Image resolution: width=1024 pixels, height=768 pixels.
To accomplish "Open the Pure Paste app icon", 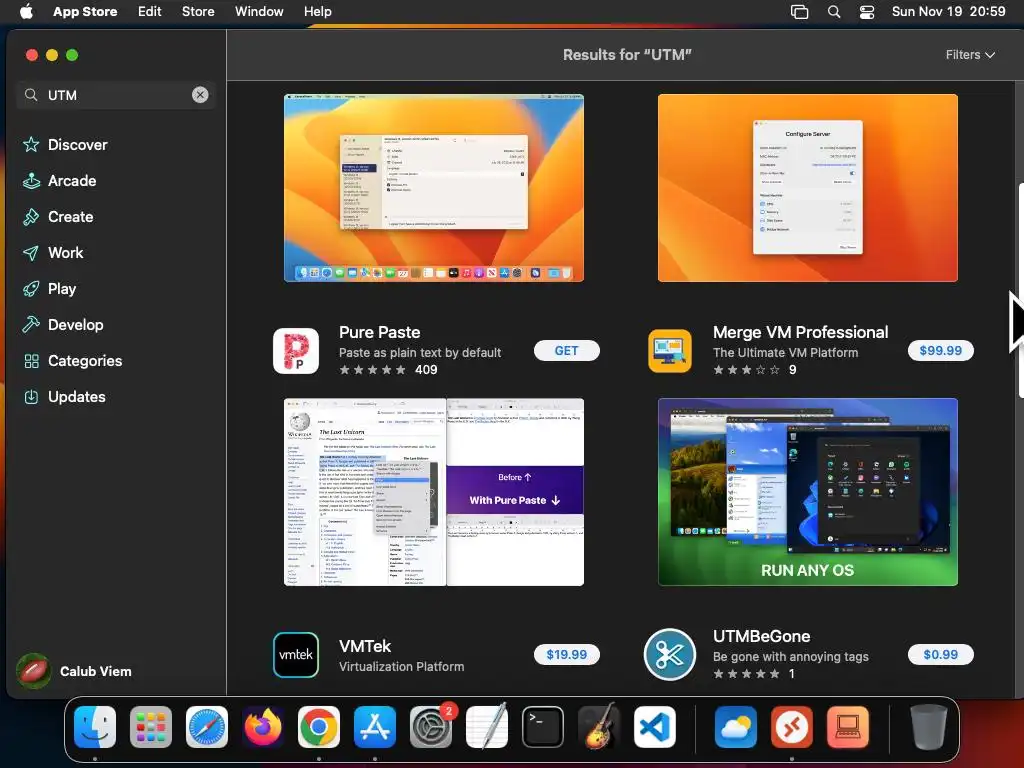I will click(296, 351).
